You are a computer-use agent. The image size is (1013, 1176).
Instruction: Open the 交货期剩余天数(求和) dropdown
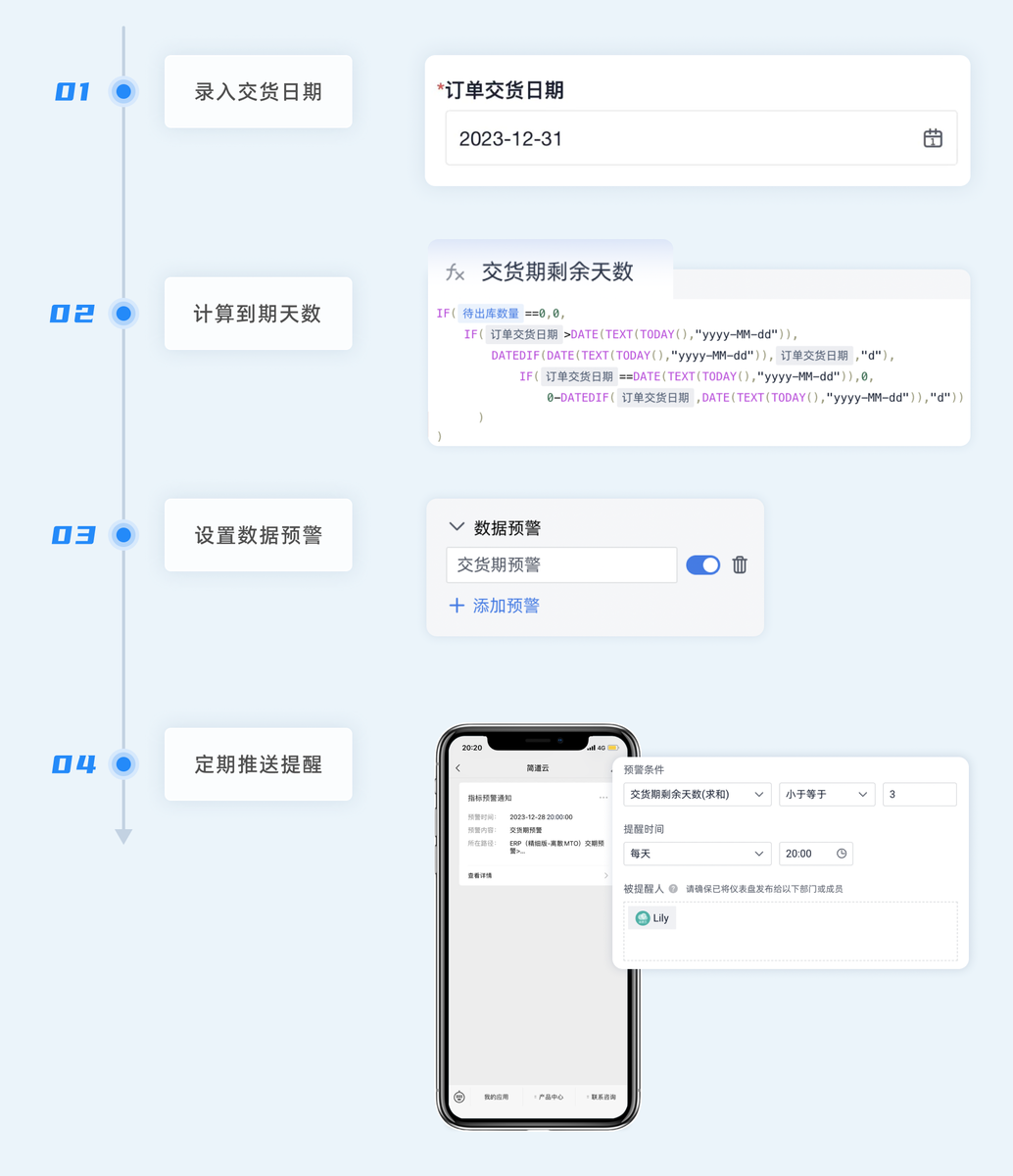(x=697, y=795)
